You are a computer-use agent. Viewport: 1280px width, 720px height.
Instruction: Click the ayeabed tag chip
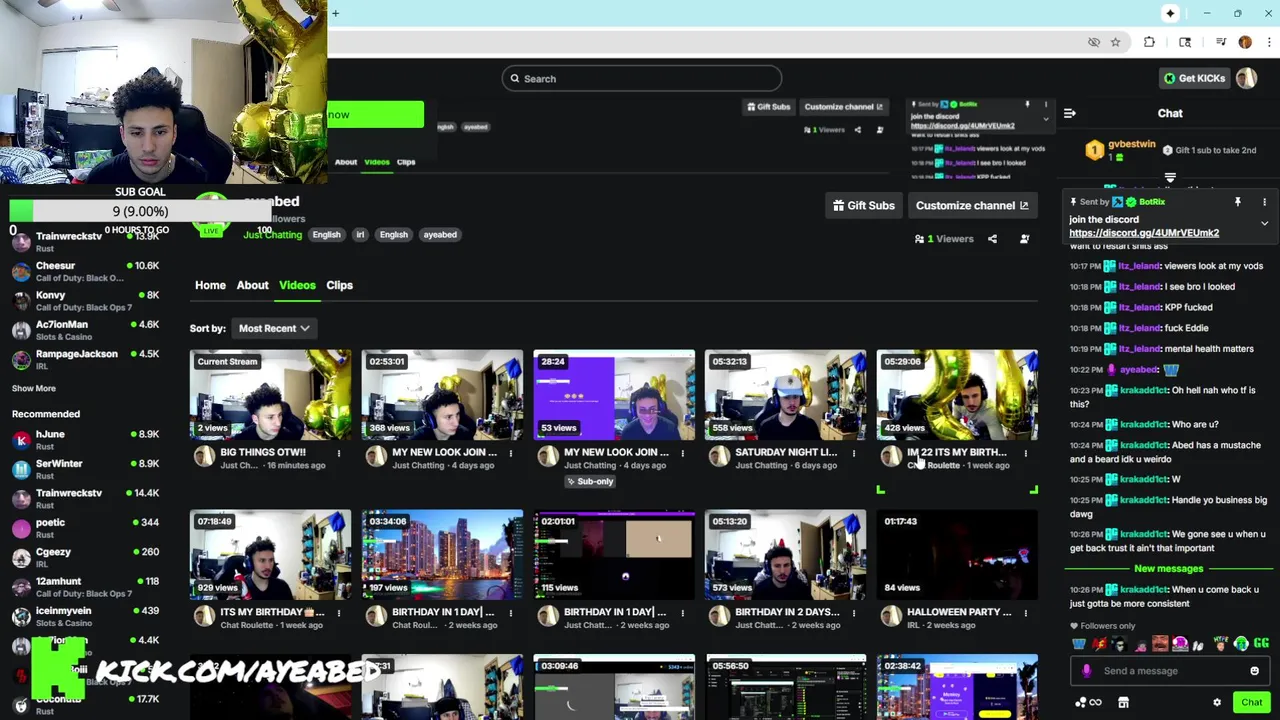point(440,235)
